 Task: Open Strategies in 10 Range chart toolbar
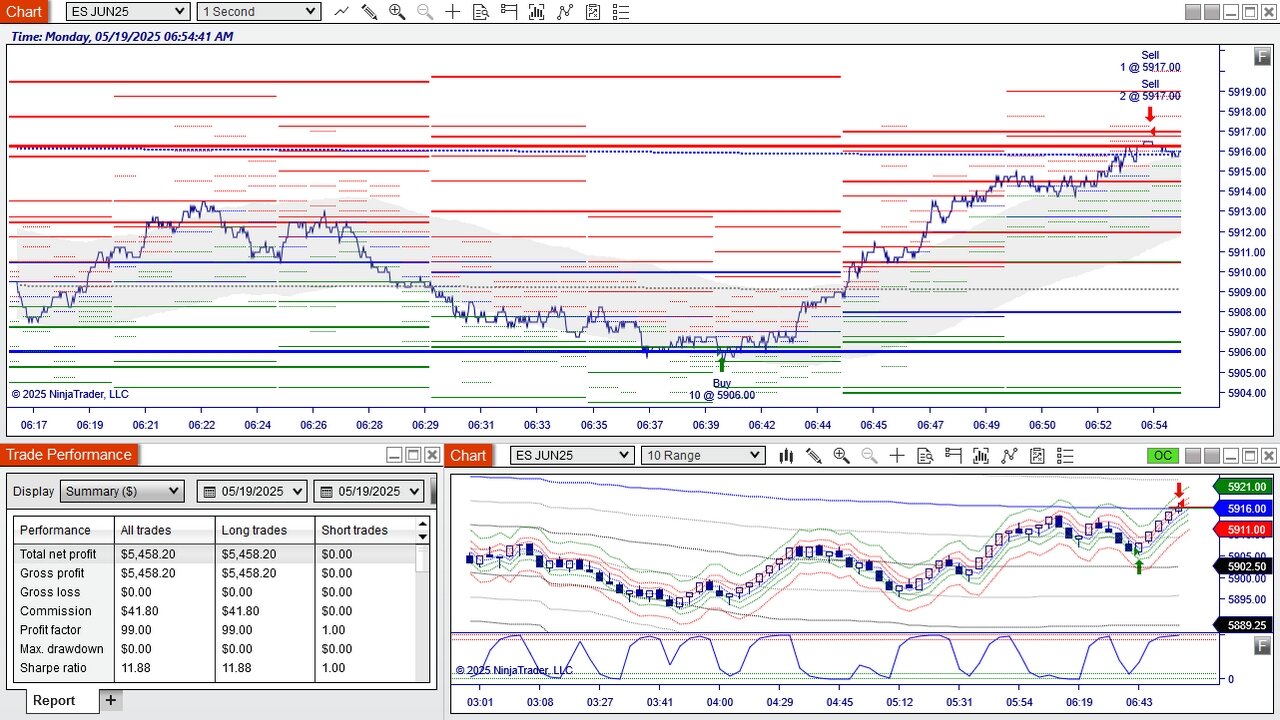point(1009,456)
